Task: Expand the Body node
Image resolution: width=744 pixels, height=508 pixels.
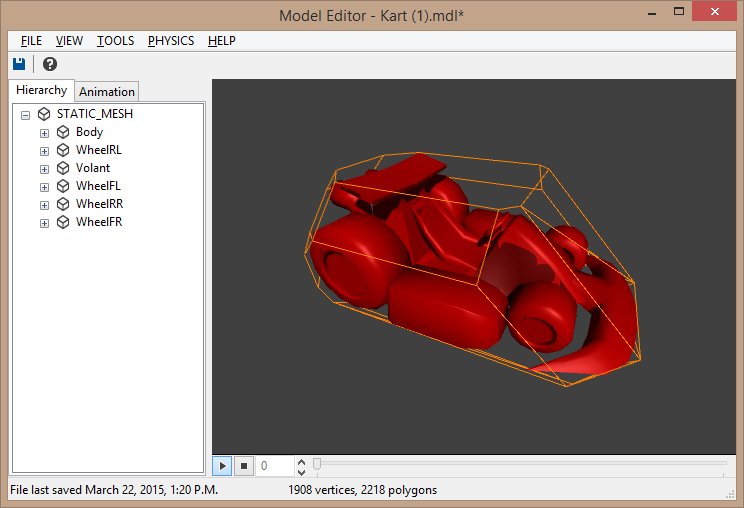Action: [44, 133]
